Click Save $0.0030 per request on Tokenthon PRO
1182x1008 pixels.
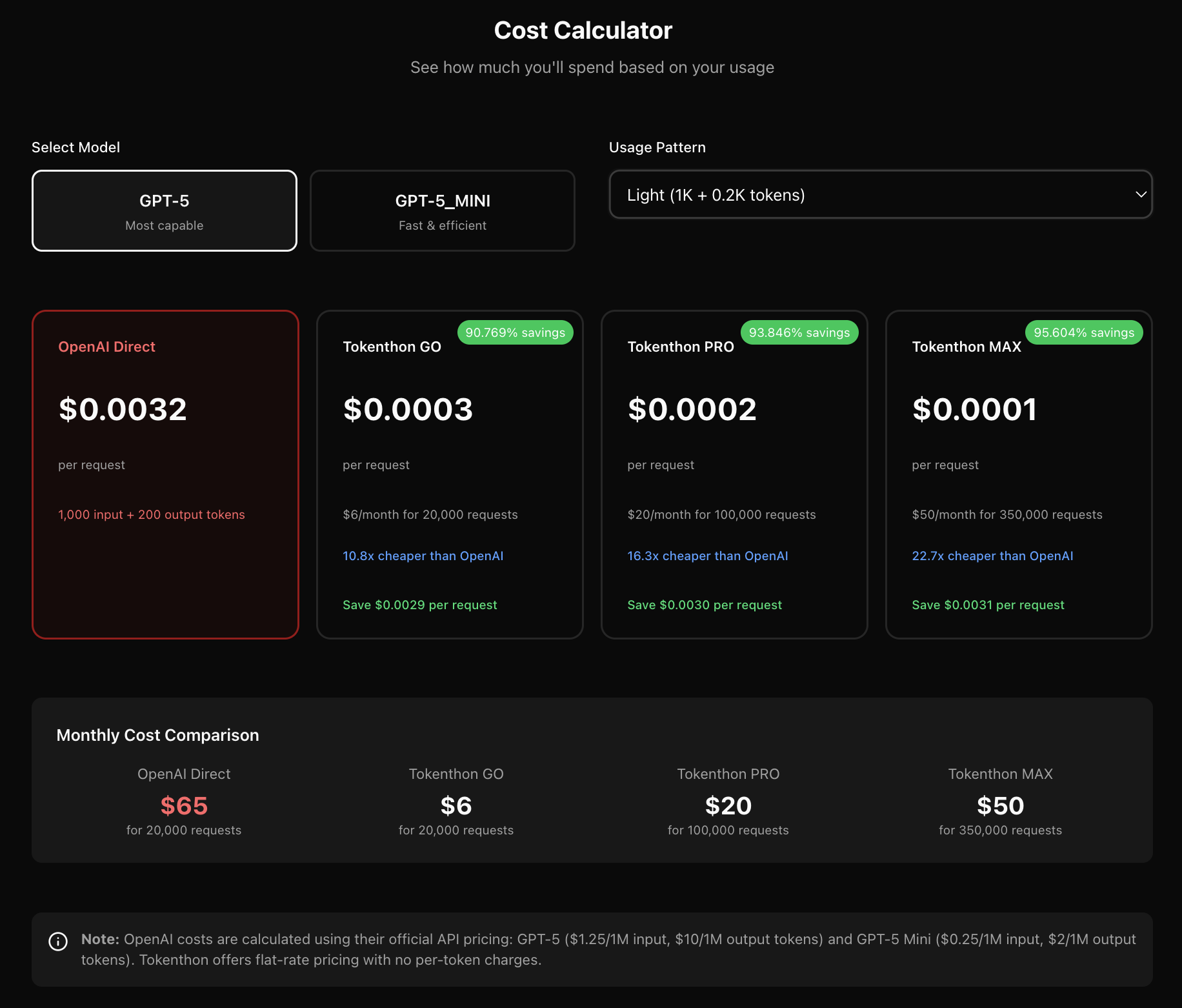tap(705, 605)
